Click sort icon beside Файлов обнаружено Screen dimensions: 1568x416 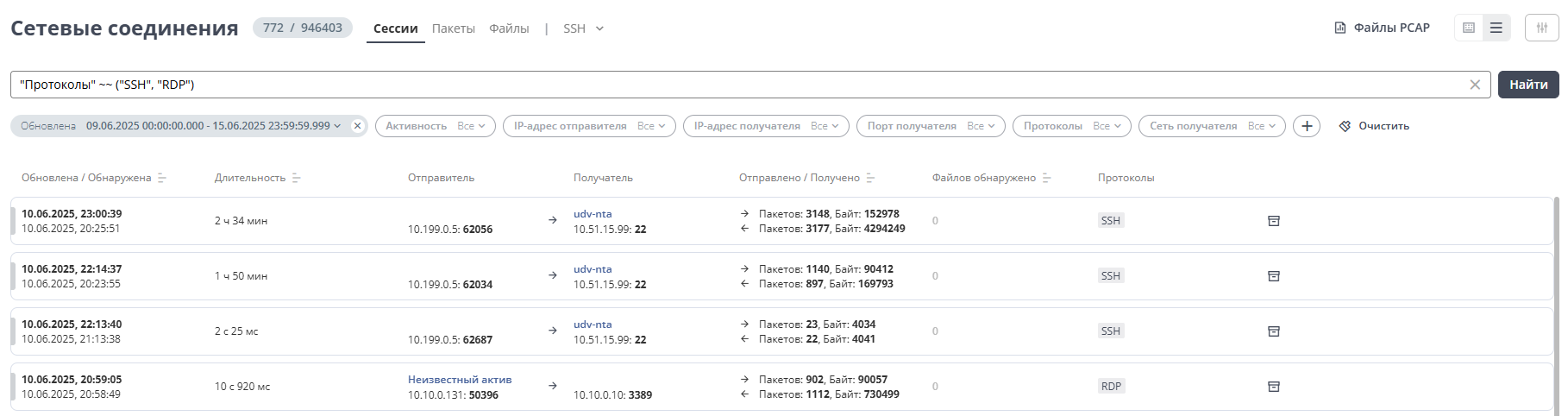coord(1047,178)
